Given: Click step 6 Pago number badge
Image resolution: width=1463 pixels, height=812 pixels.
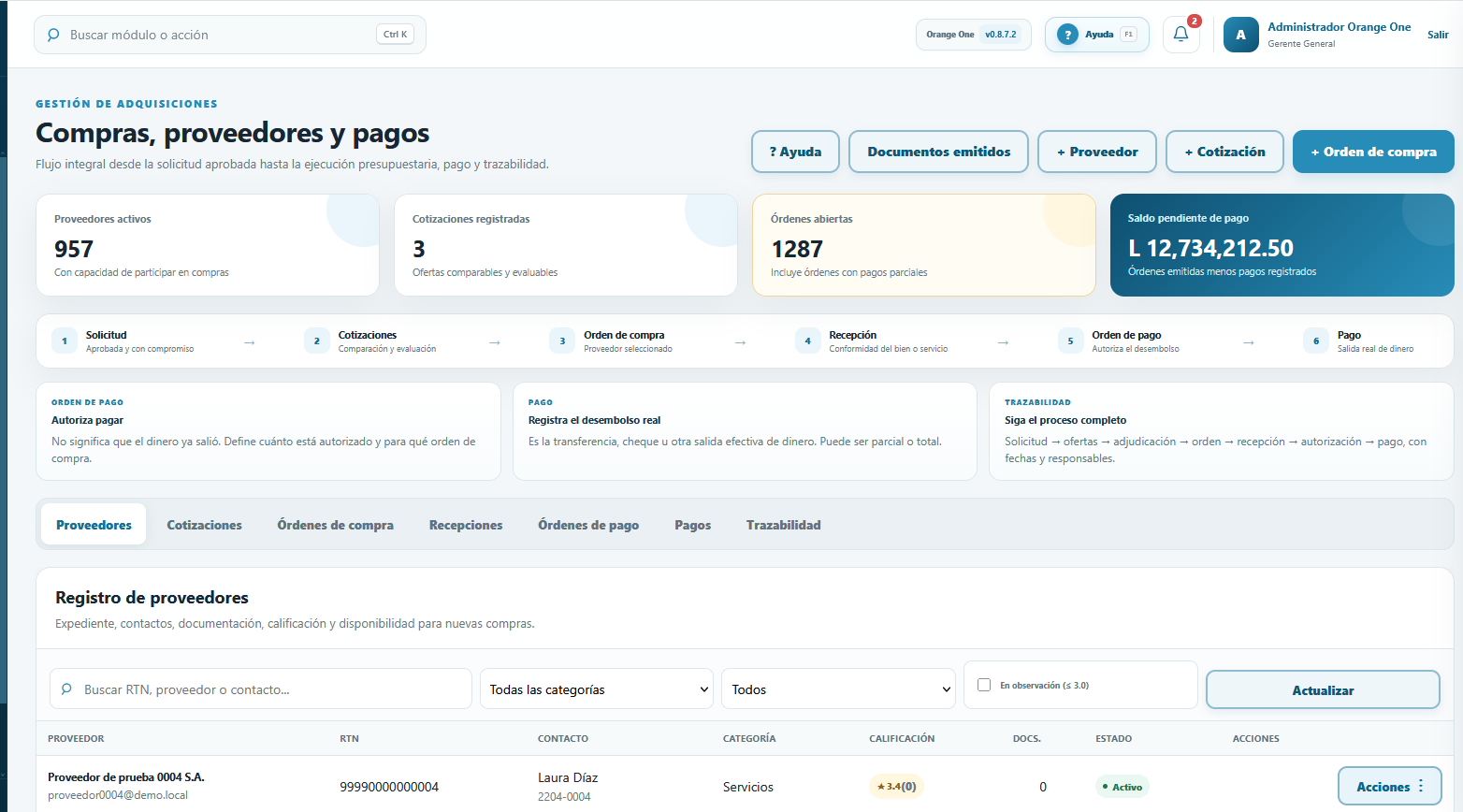Looking at the screenshot, I should click(1316, 341).
